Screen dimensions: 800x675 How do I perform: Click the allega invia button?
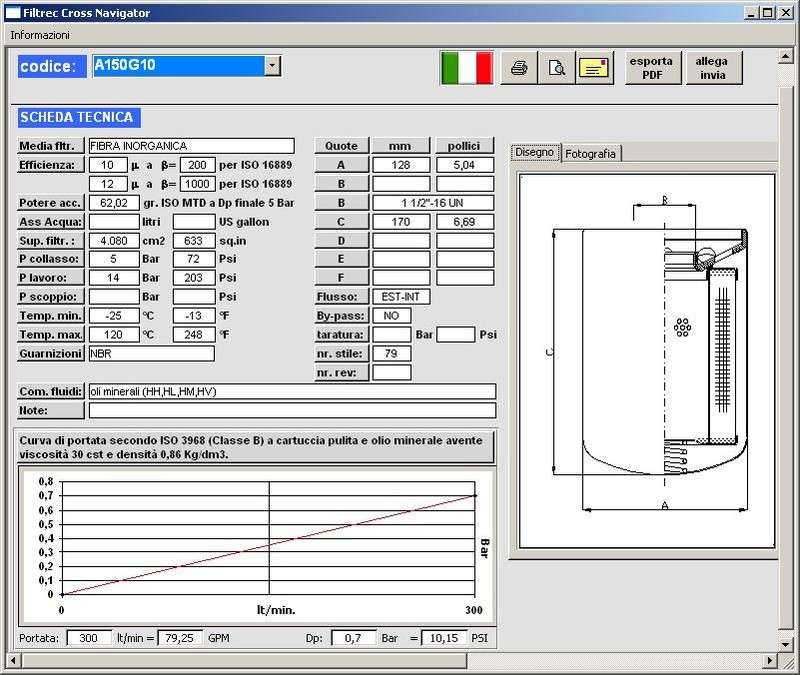(713, 67)
